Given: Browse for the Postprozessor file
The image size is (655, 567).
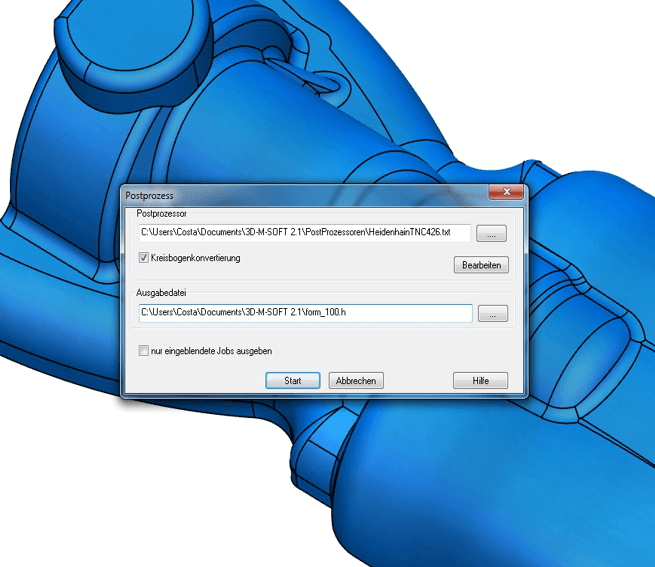Looking at the screenshot, I should [x=491, y=234].
